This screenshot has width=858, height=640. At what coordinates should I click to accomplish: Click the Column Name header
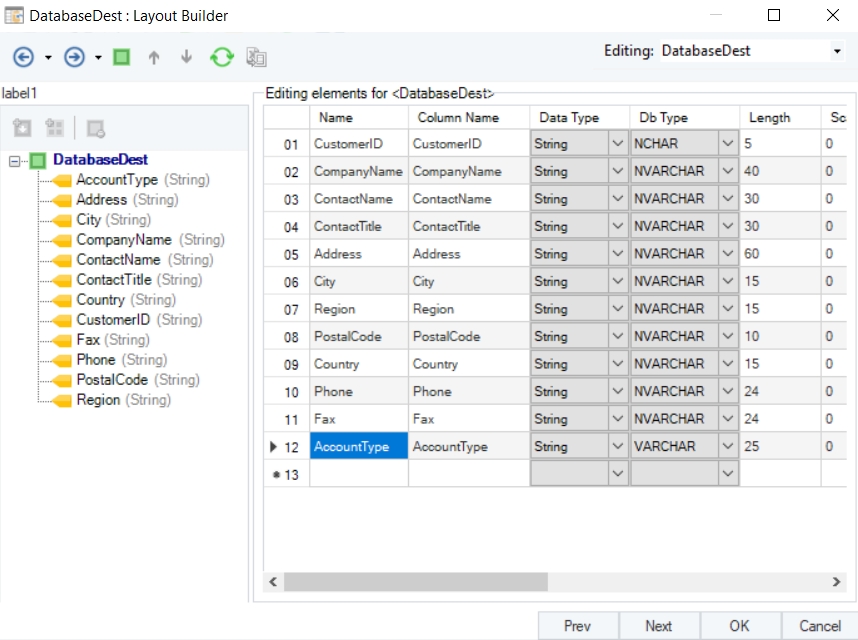click(x=457, y=118)
